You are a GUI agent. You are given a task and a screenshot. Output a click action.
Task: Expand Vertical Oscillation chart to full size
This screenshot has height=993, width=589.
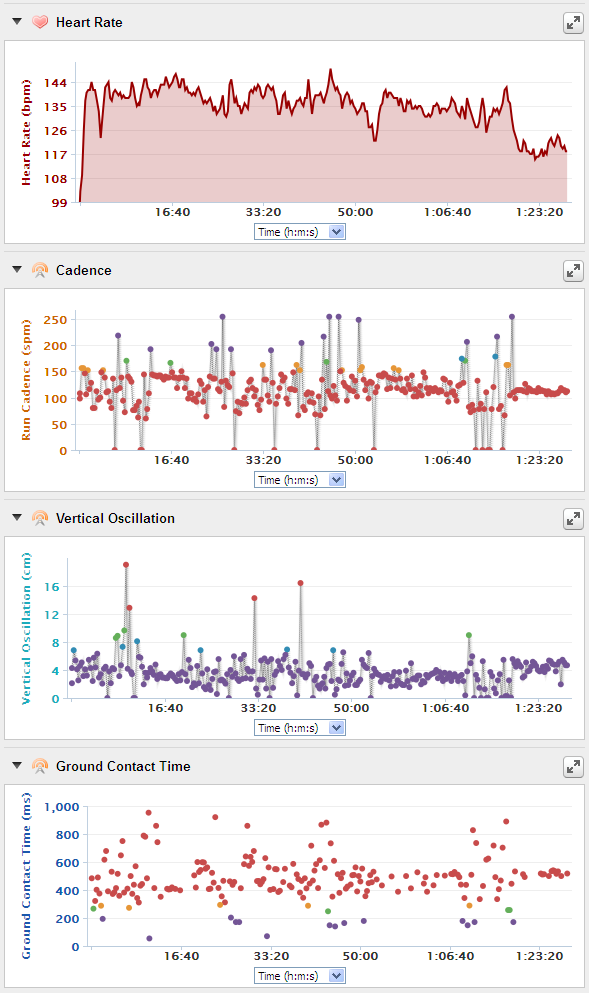click(573, 519)
